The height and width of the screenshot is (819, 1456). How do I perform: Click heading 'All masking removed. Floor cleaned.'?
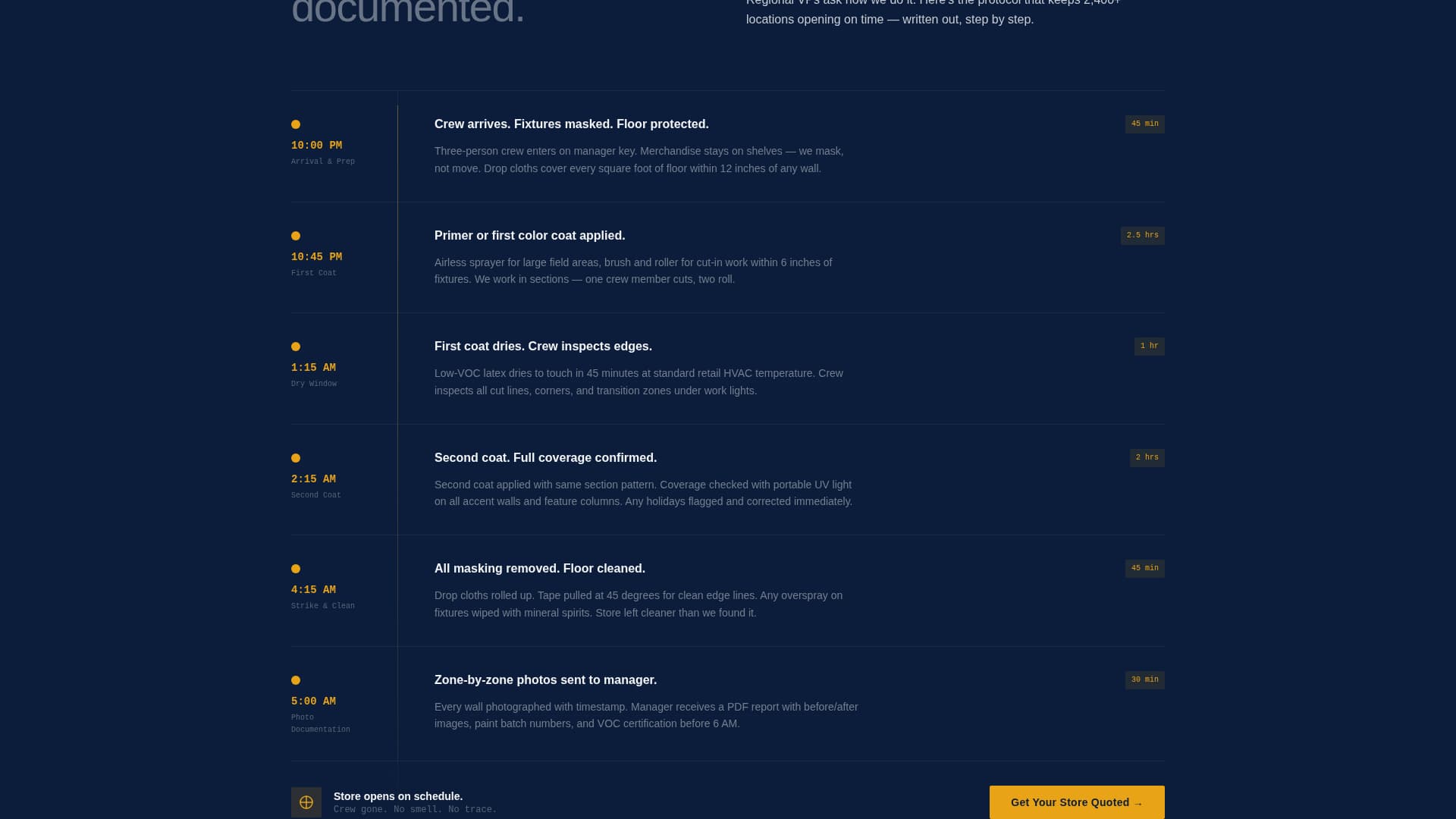click(x=540, y=569)
